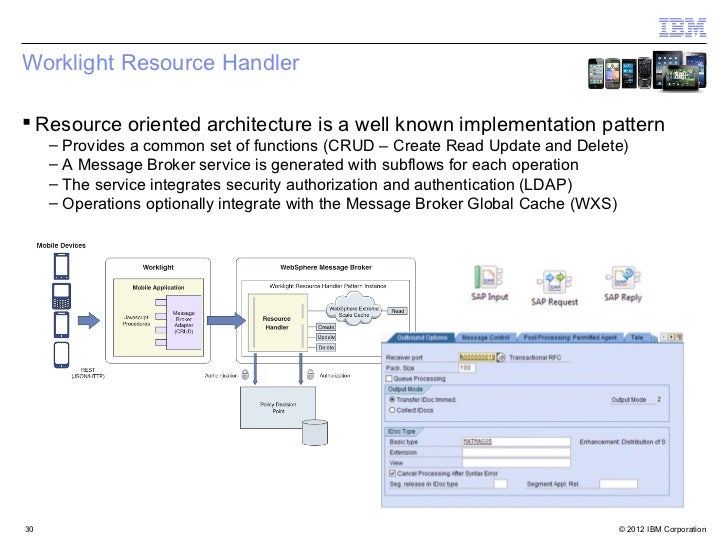Image resolution: width=728 pixels, height=546 pixels.
Task: Open search help beside Receiver port field
Action: point(501,358)
